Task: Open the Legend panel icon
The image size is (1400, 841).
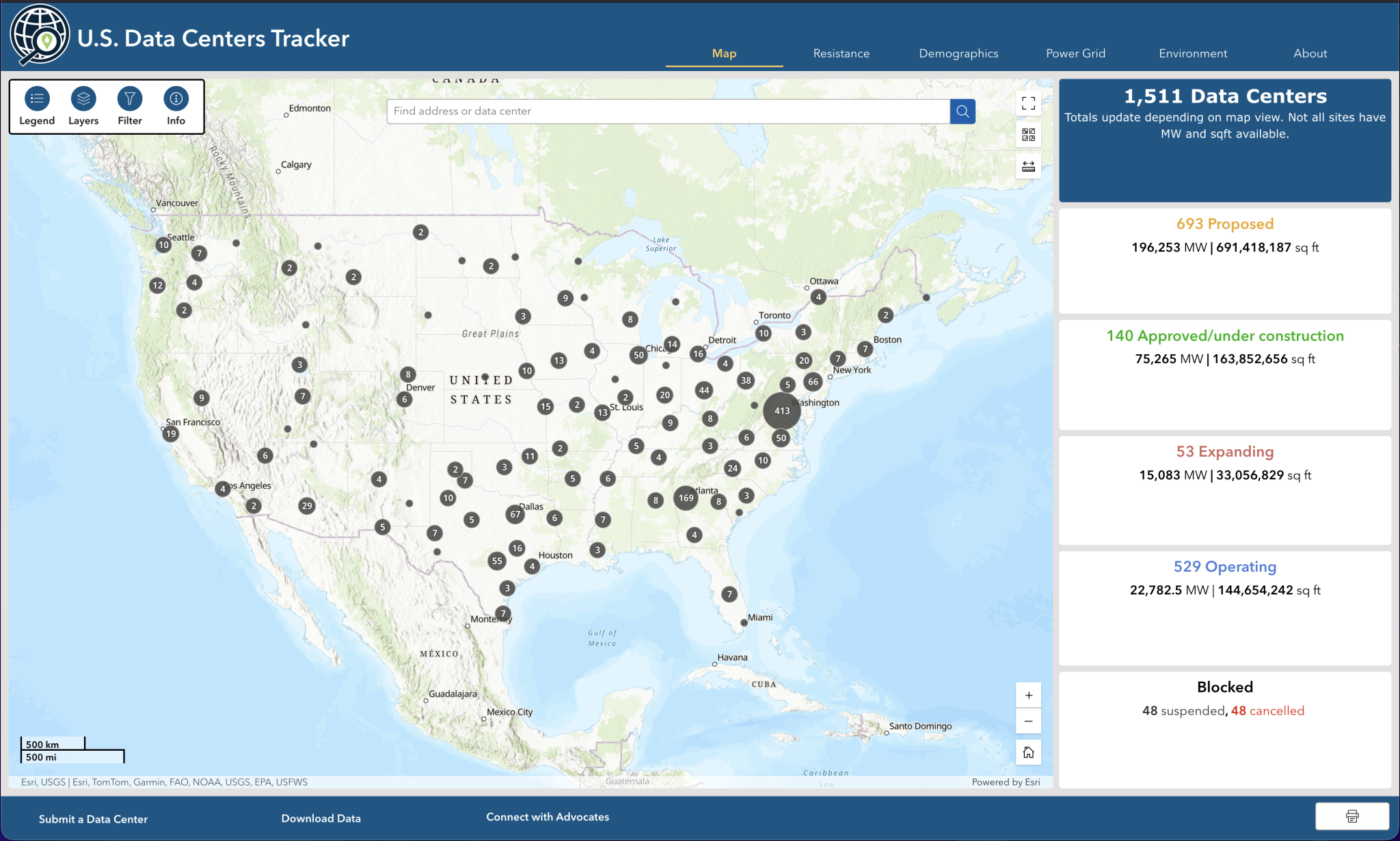Action: 37,99
